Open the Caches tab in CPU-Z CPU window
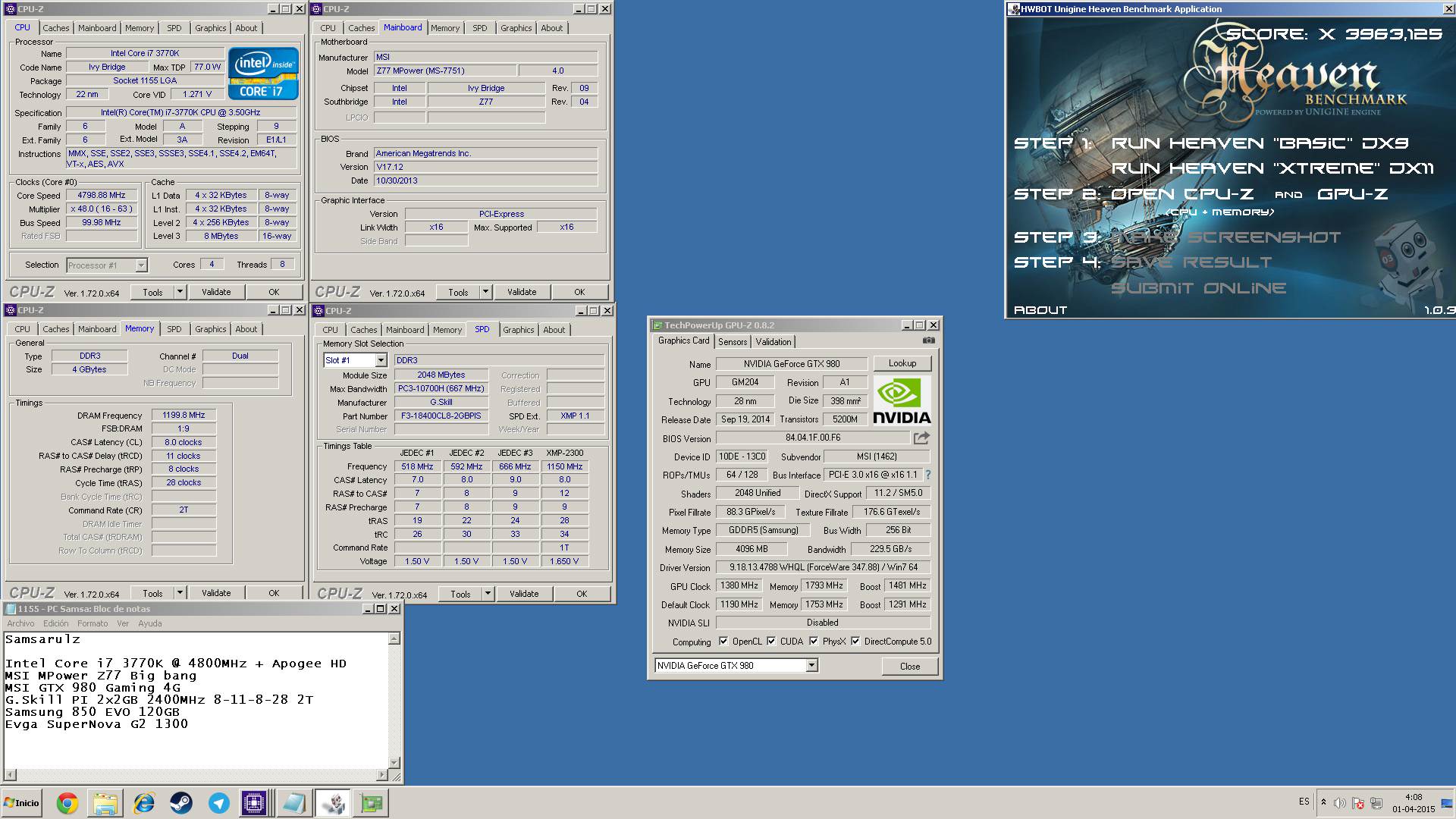This screenshot has width=1456, height=819. tap(55, 28)
